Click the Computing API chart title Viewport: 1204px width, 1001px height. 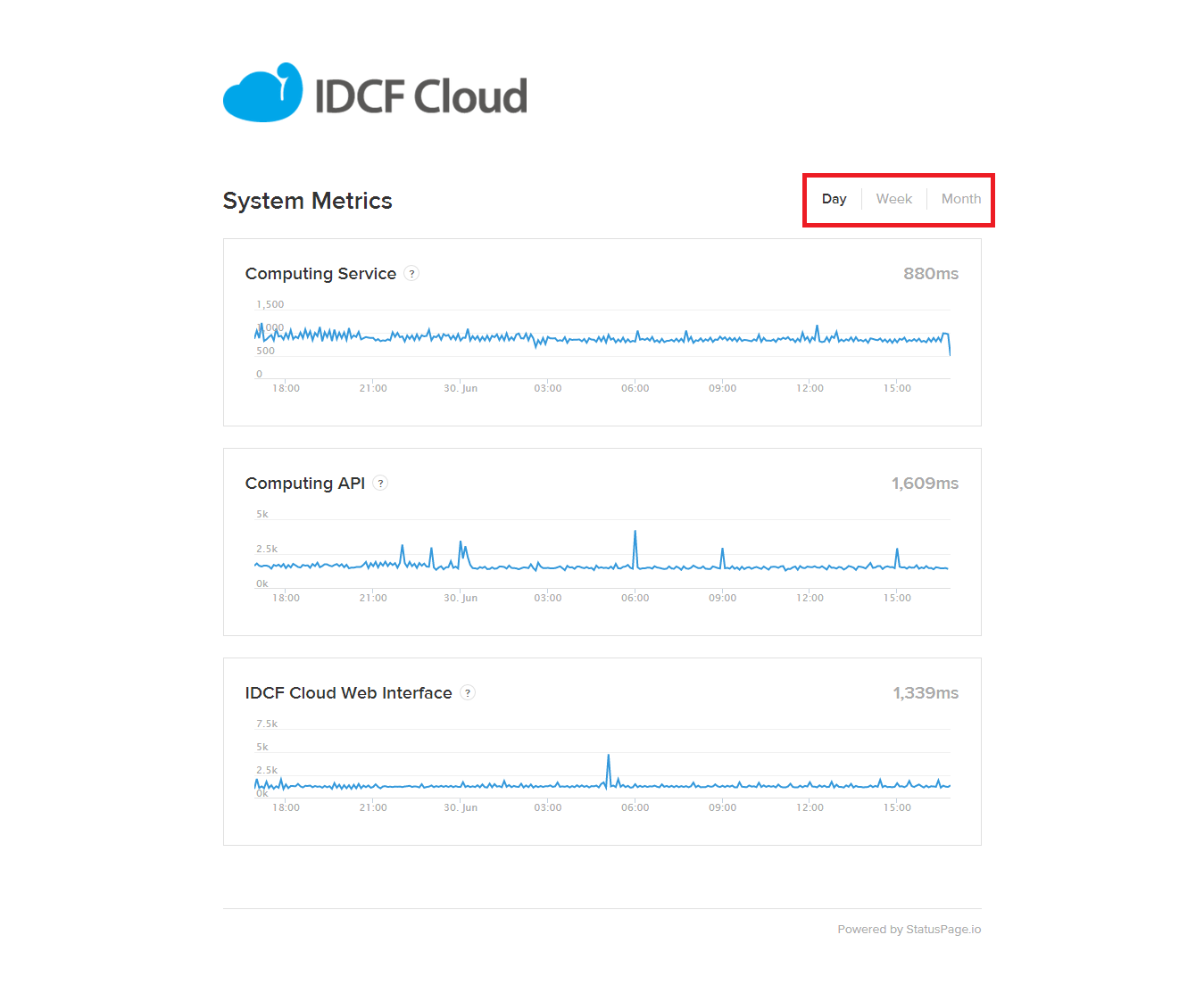click(304, 484)
